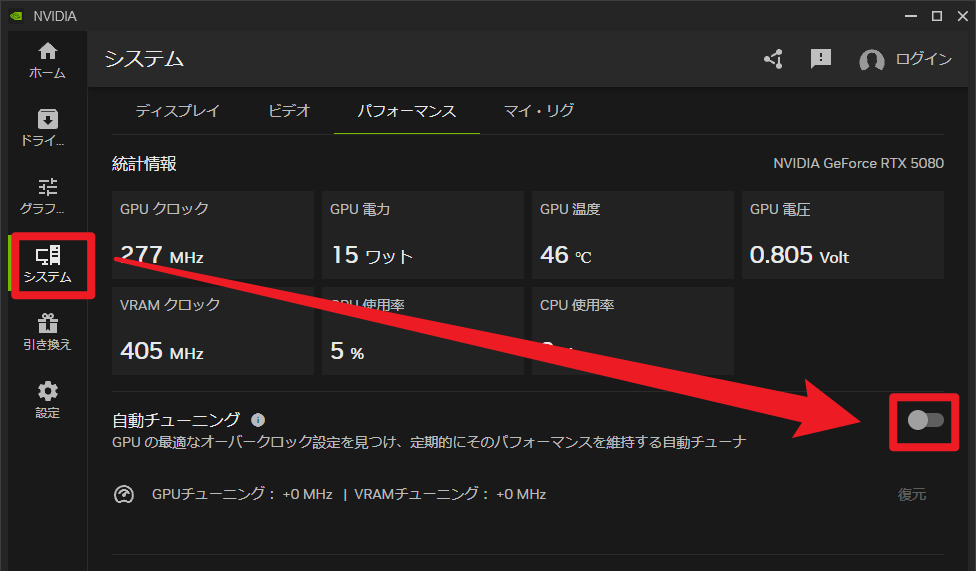
Task: Click the 復元 restore button
Action: [x=912, y=494]
